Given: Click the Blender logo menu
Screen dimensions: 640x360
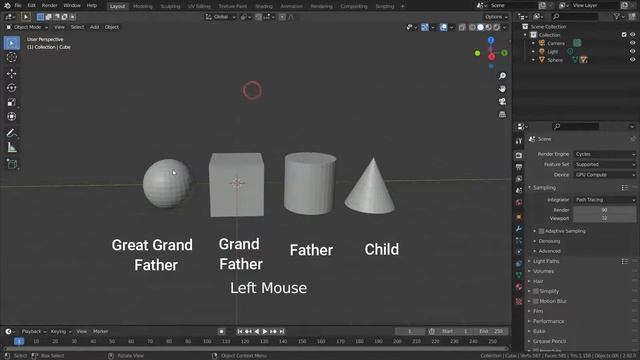Looking at the screenshot, I should point(7,6).
